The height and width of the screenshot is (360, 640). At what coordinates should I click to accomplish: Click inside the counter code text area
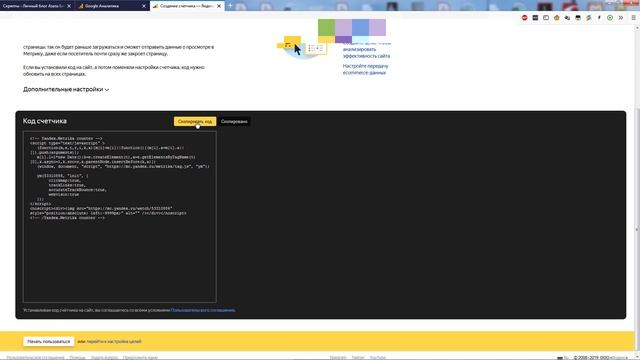tap(120, 217)
